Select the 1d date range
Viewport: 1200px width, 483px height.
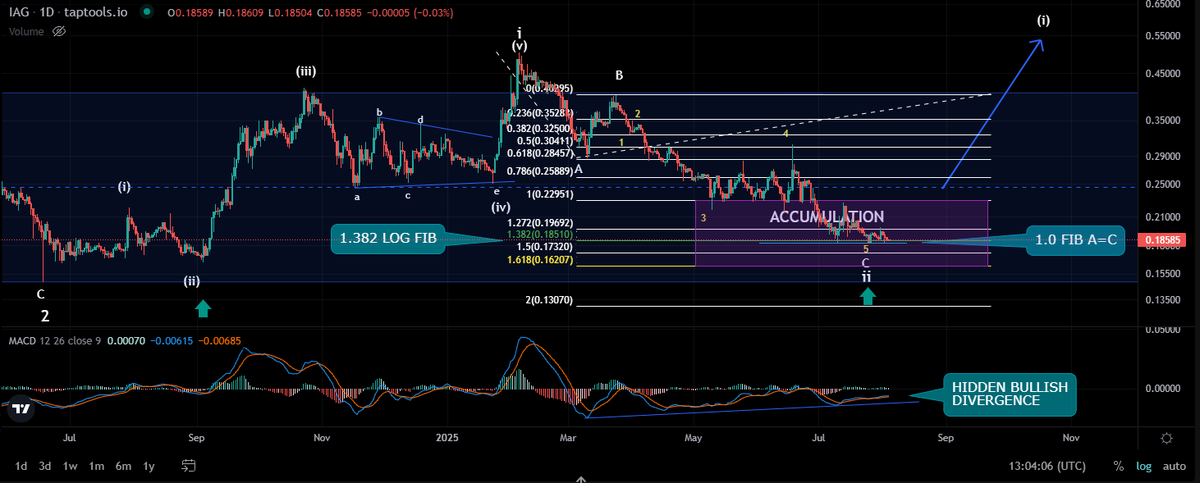click(20, 466)
